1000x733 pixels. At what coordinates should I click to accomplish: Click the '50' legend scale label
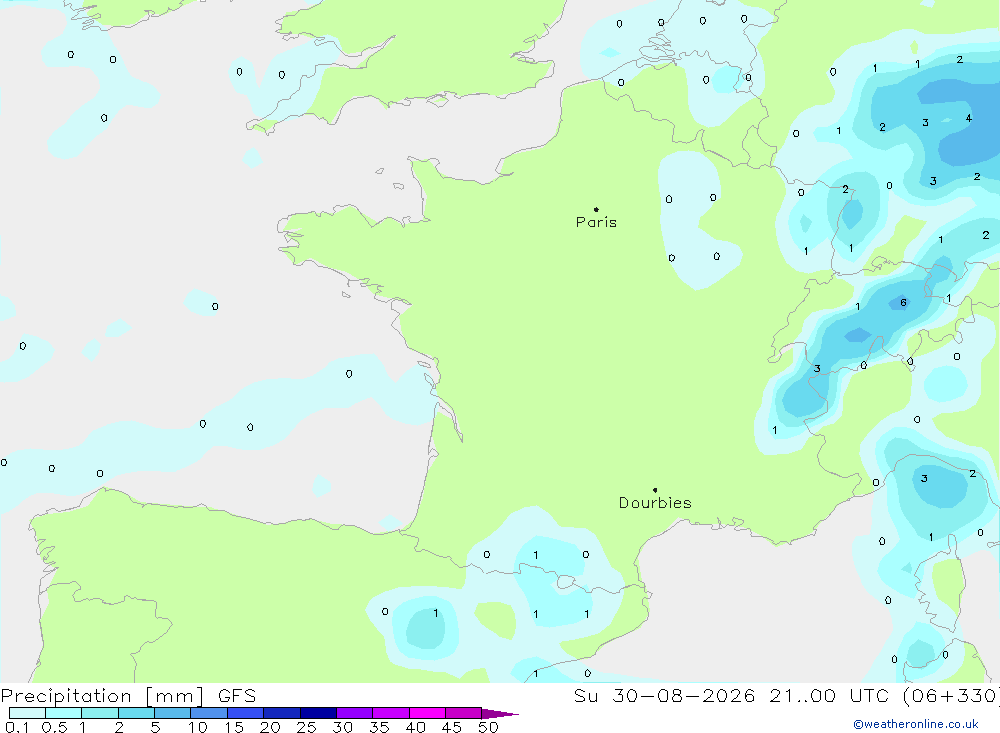[x=488, y=727]
